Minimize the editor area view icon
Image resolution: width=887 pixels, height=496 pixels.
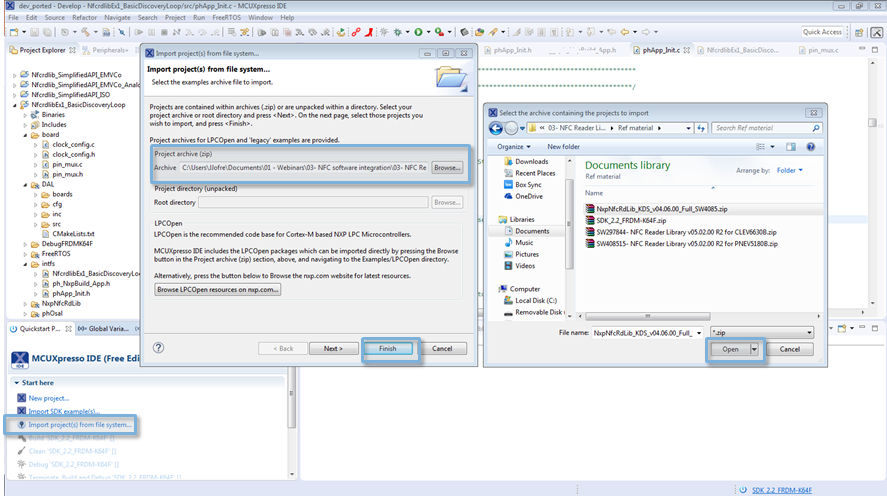[862, 50]
